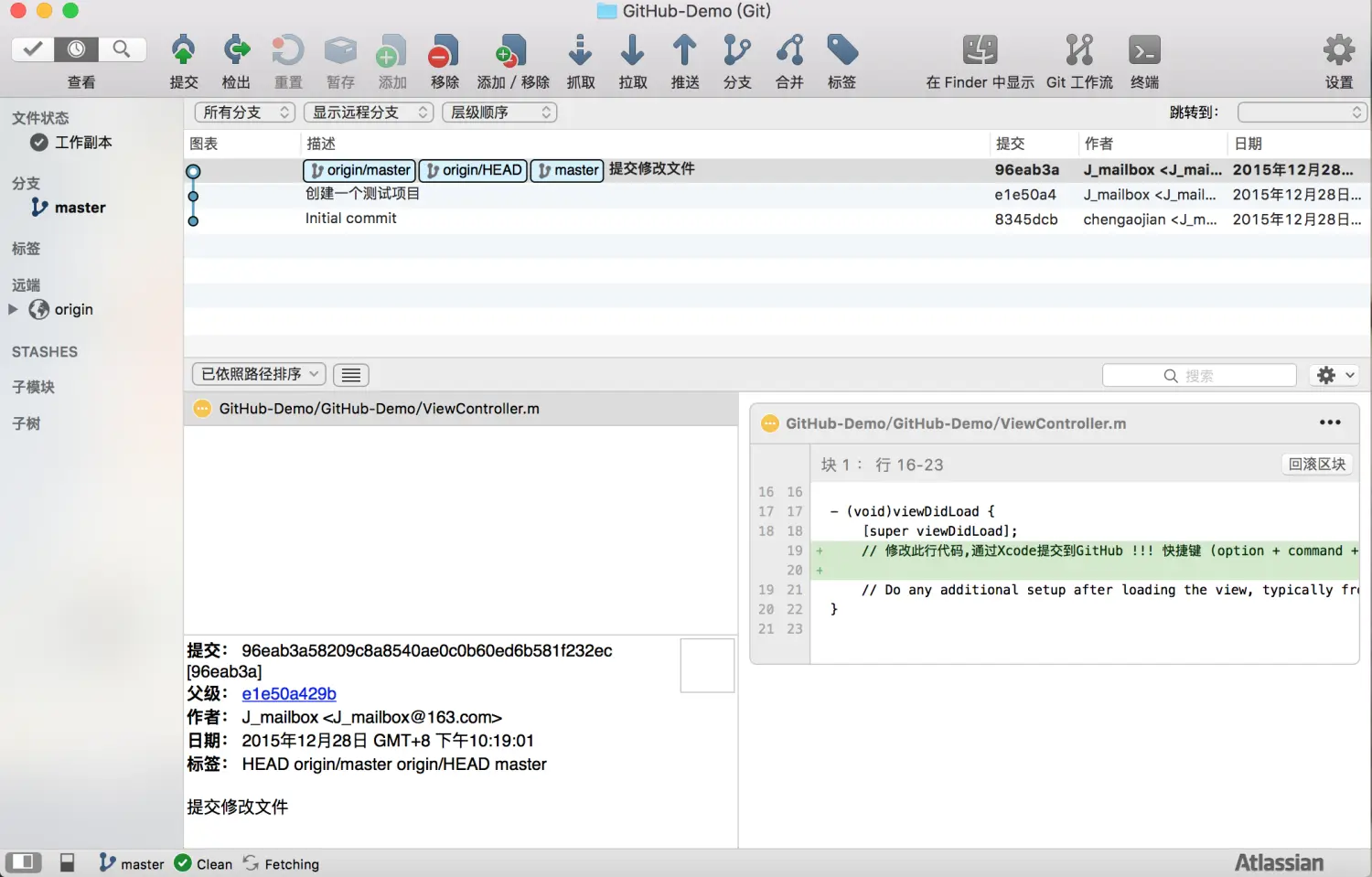Sort by the 日期 column header
The image size is (1372, 877).
[1299, 144]
